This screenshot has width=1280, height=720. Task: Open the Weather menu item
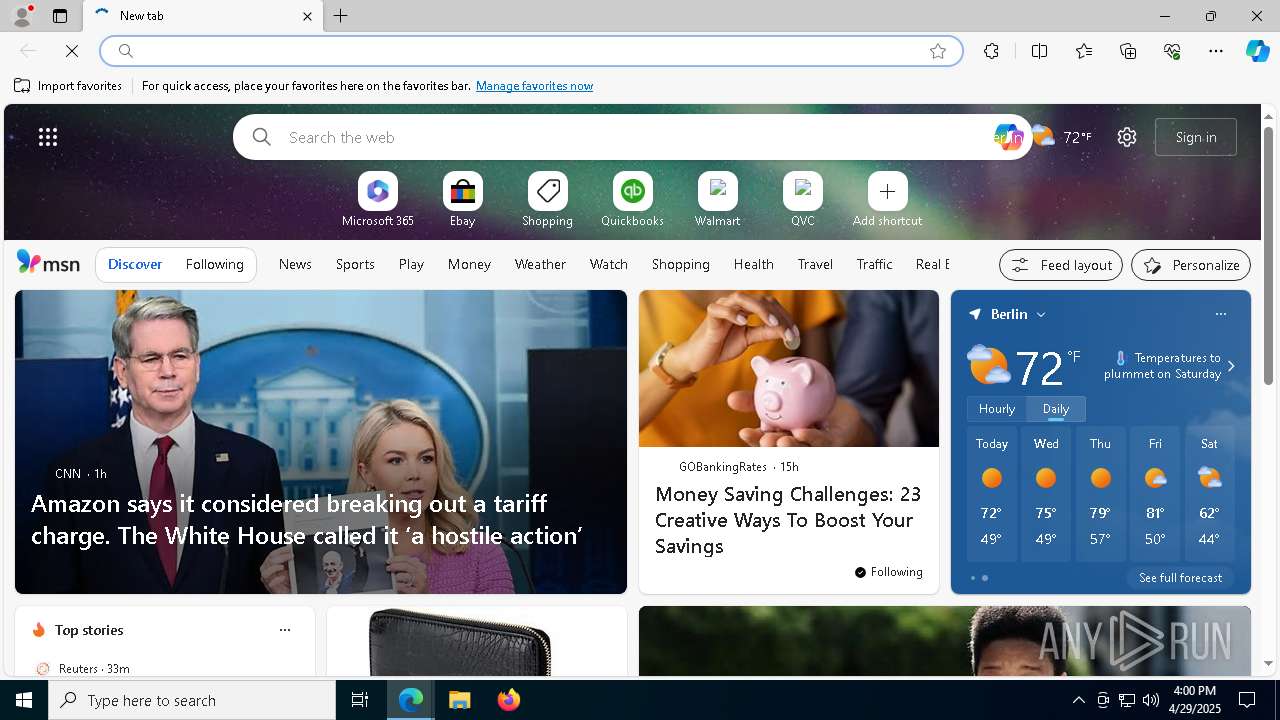[540, 264]
